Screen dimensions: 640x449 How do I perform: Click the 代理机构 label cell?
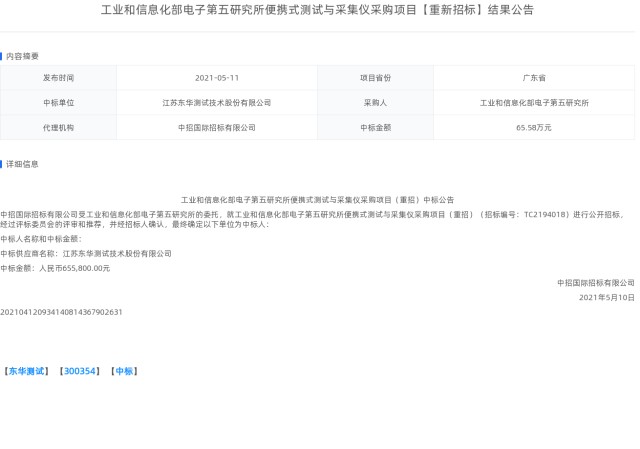[x=58, y=127]
